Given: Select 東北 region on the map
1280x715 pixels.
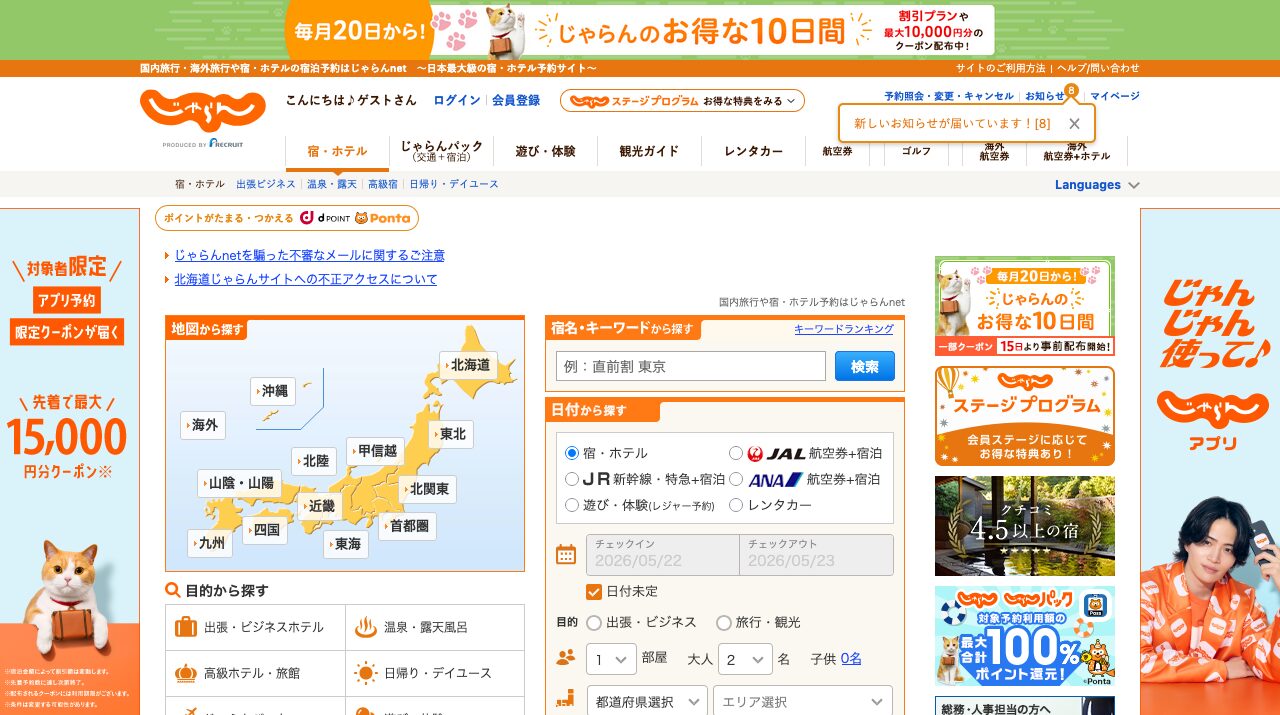Looking at the screenshot, I should coord(450,434).
